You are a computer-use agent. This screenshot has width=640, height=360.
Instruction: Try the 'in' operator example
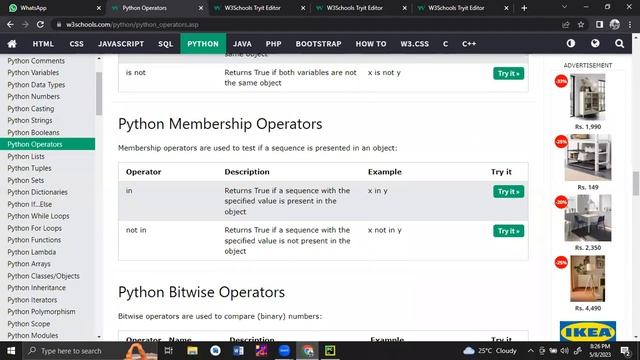click(508, 191)
